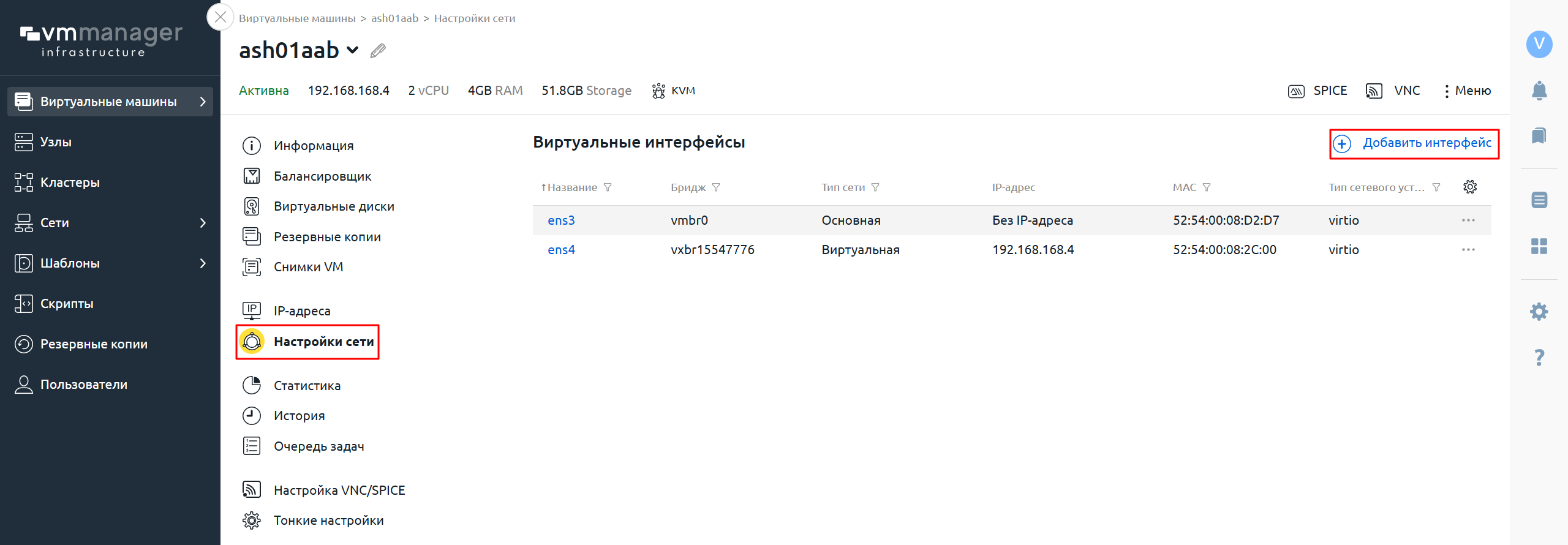Open table column settings gear
1568x545 pixels.
tap(1469, 187)
